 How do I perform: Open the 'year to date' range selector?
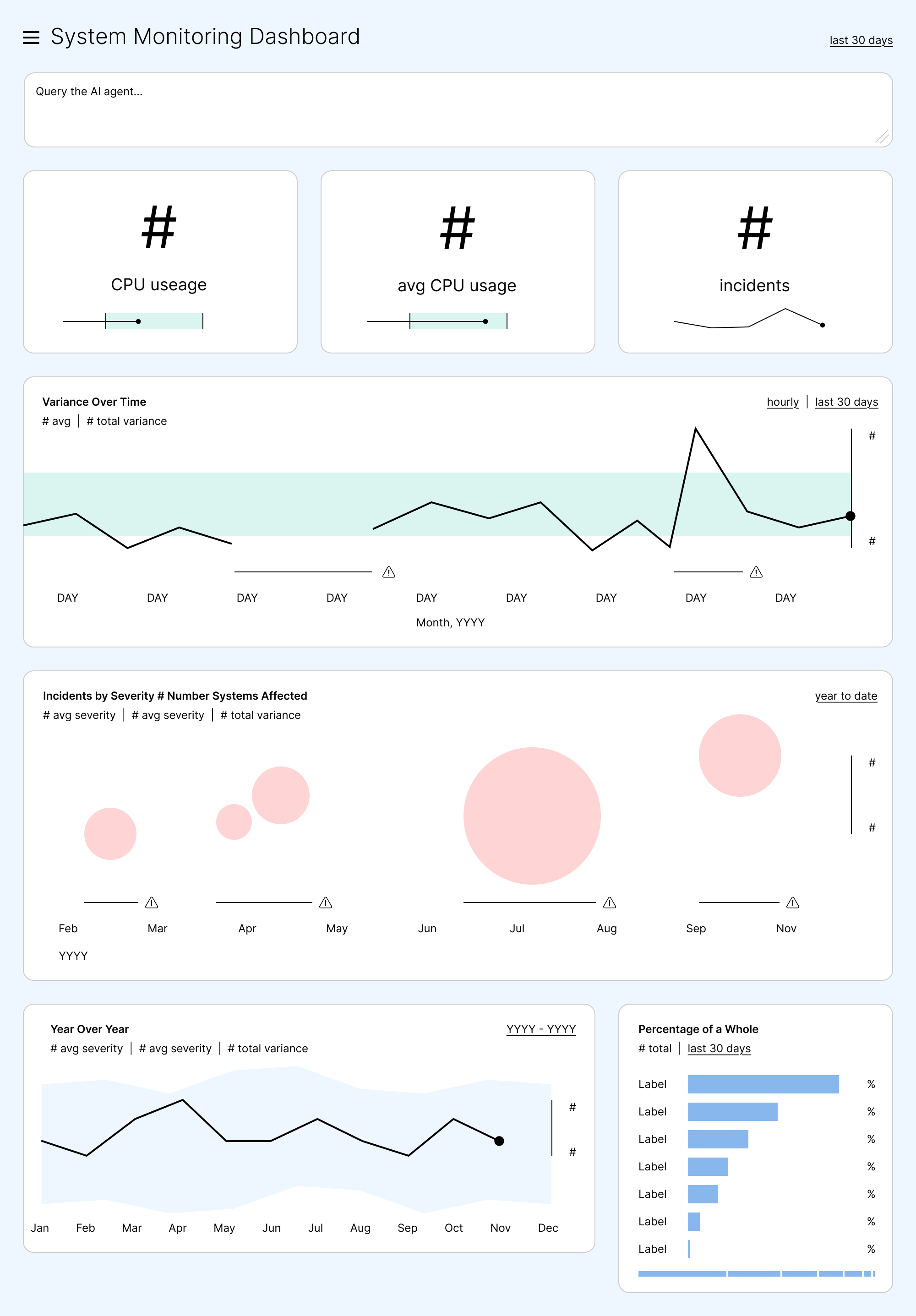point(846,696)
